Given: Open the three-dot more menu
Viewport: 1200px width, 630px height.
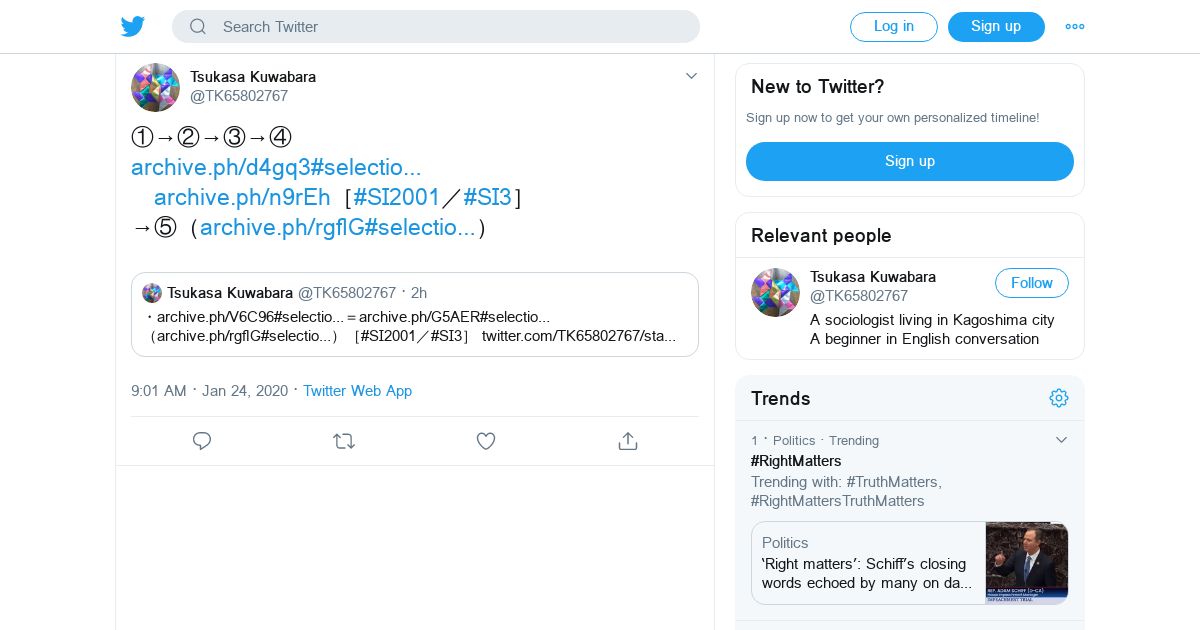Looking at the screenshot, I should 1075,27.
